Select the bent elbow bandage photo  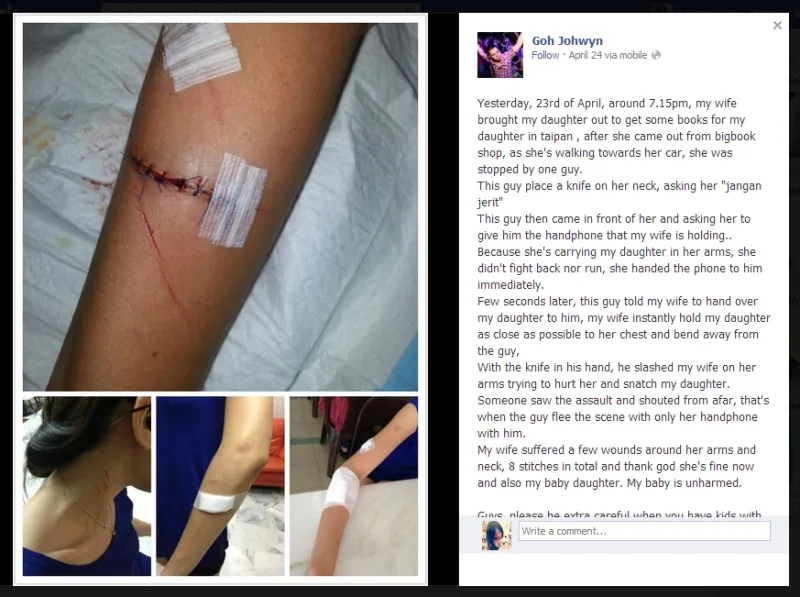click(x=220, y=486)
